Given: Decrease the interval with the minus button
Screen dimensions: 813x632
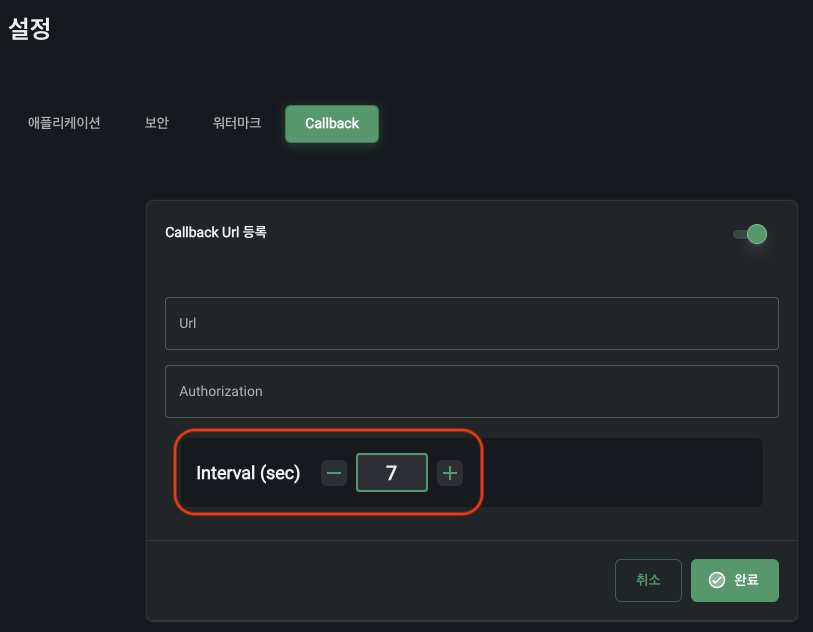Looking at the screenshot, I should (x=334, y=473).
